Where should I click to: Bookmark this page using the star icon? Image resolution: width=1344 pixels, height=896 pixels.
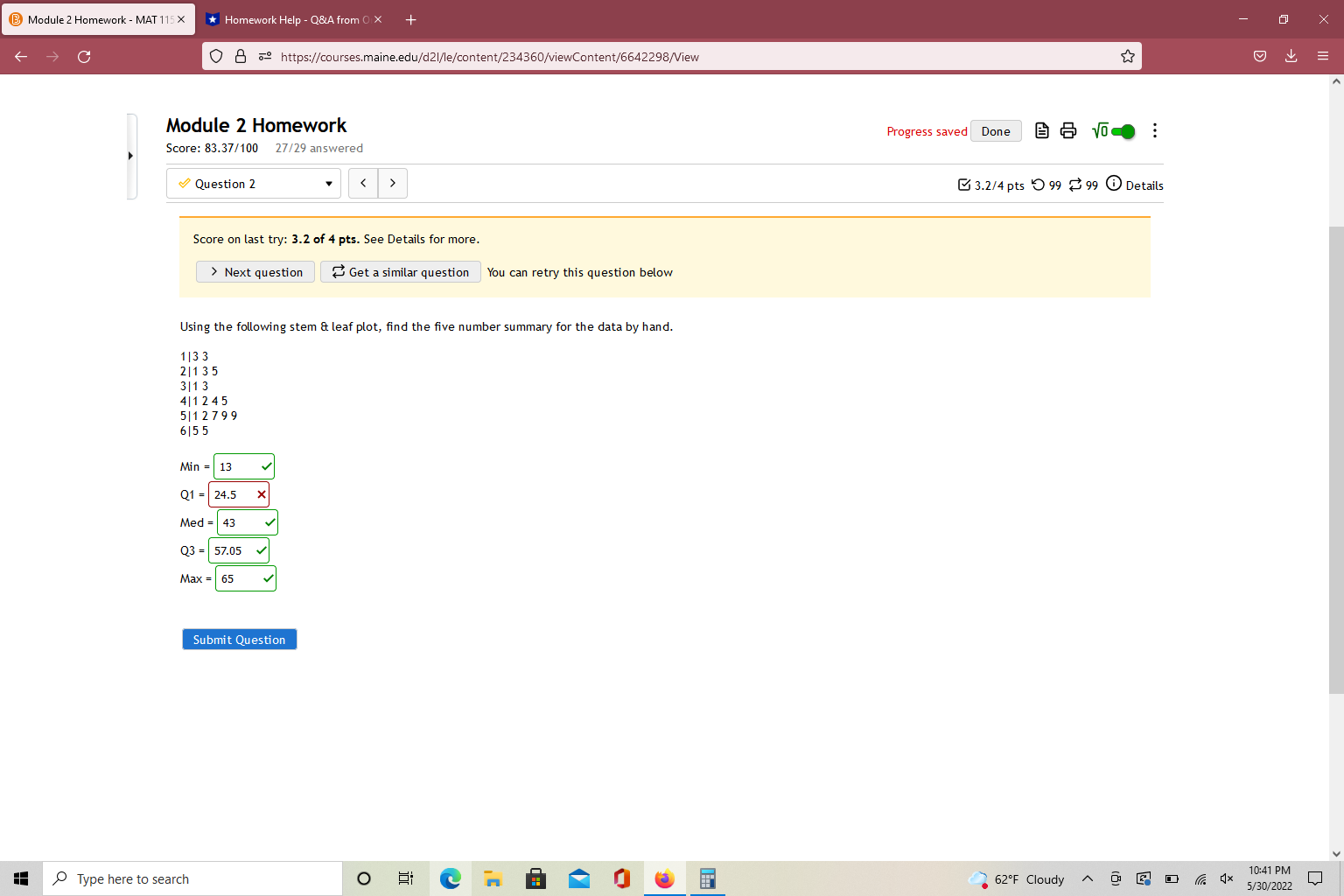(x=1128, y=56)
